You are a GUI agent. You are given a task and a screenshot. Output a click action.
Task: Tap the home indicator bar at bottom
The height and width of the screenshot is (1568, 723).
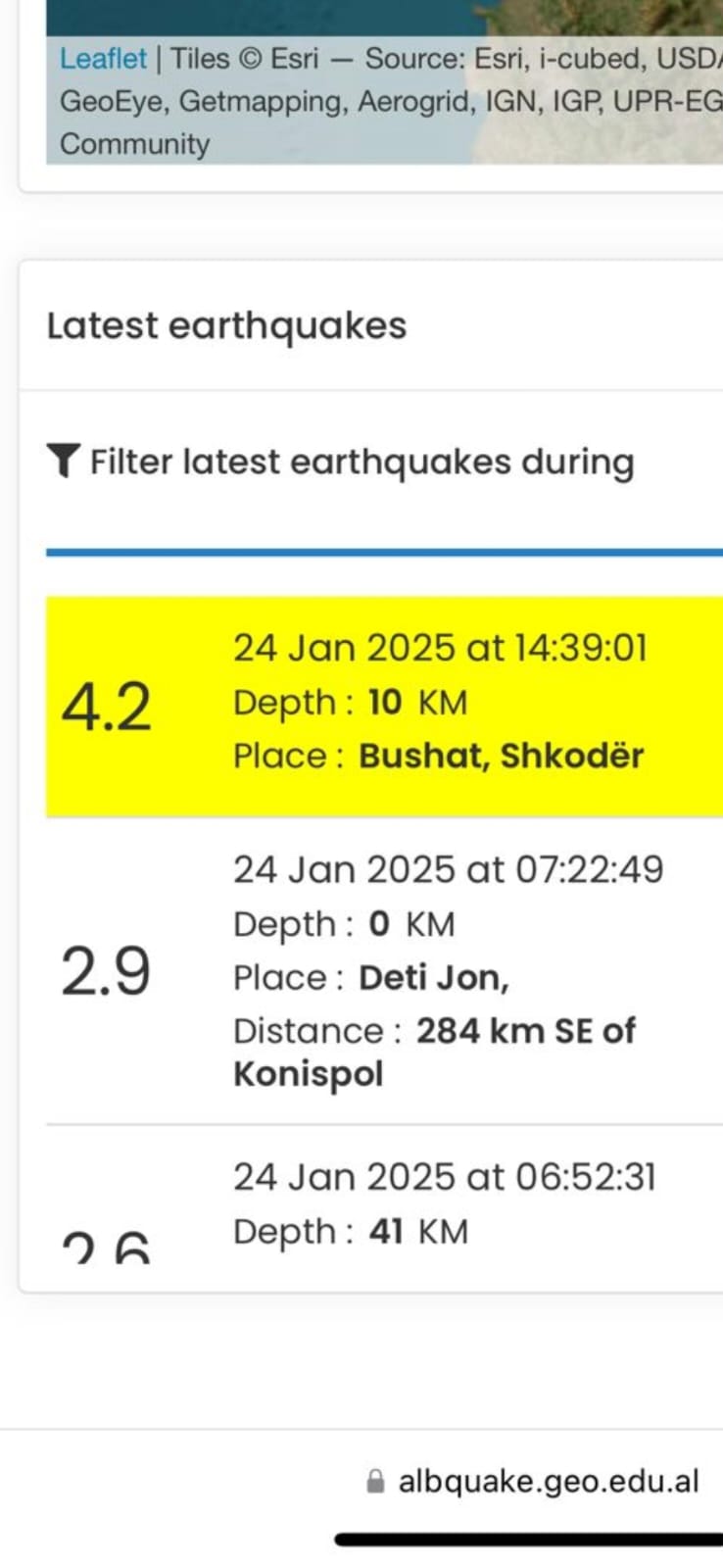click(x=529, y=1540)
